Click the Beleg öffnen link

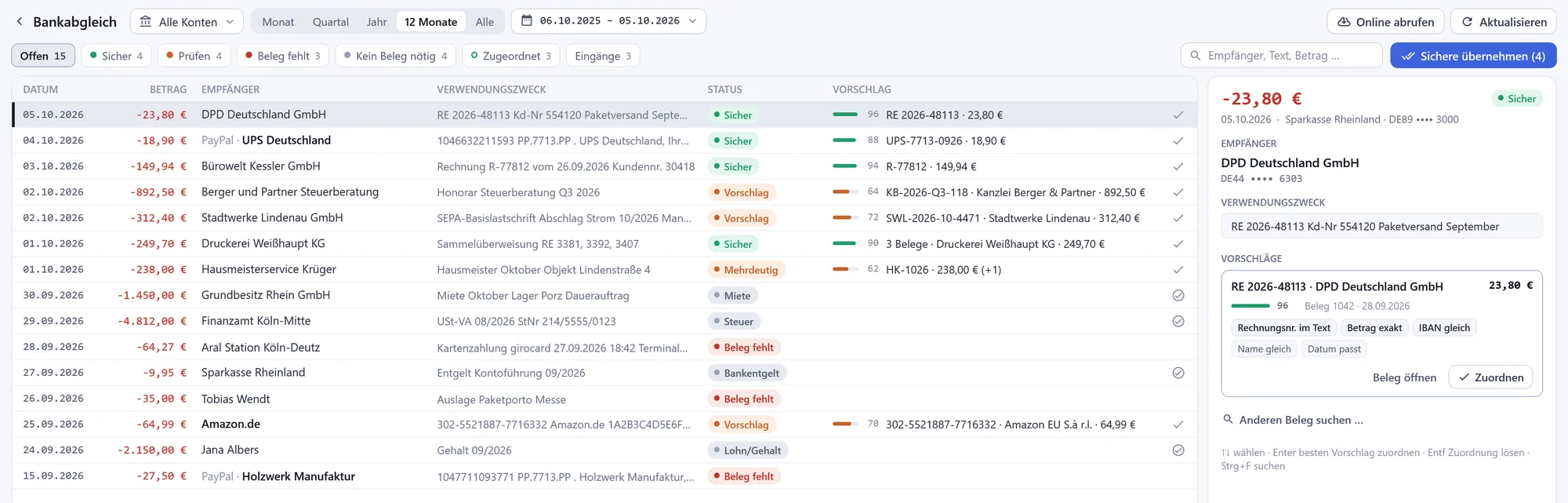pos(1404,377)
